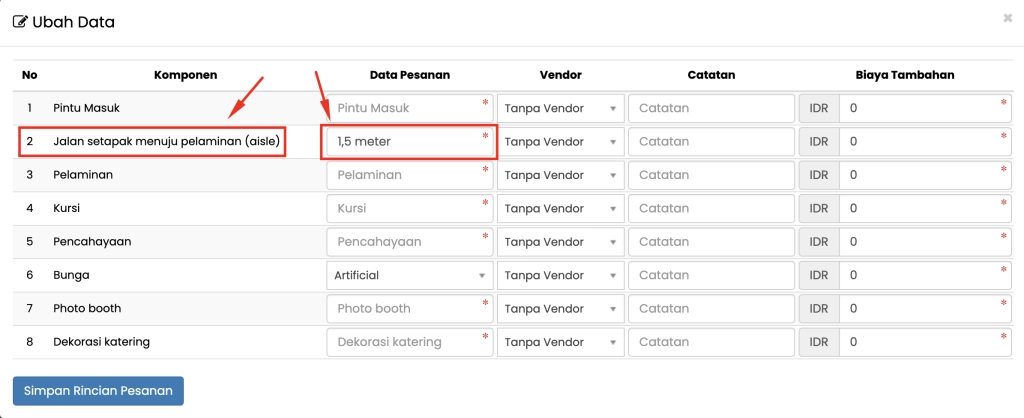
Task: Click the Photo booth data field
Action: pyautogui.click(x=409, y=308)
